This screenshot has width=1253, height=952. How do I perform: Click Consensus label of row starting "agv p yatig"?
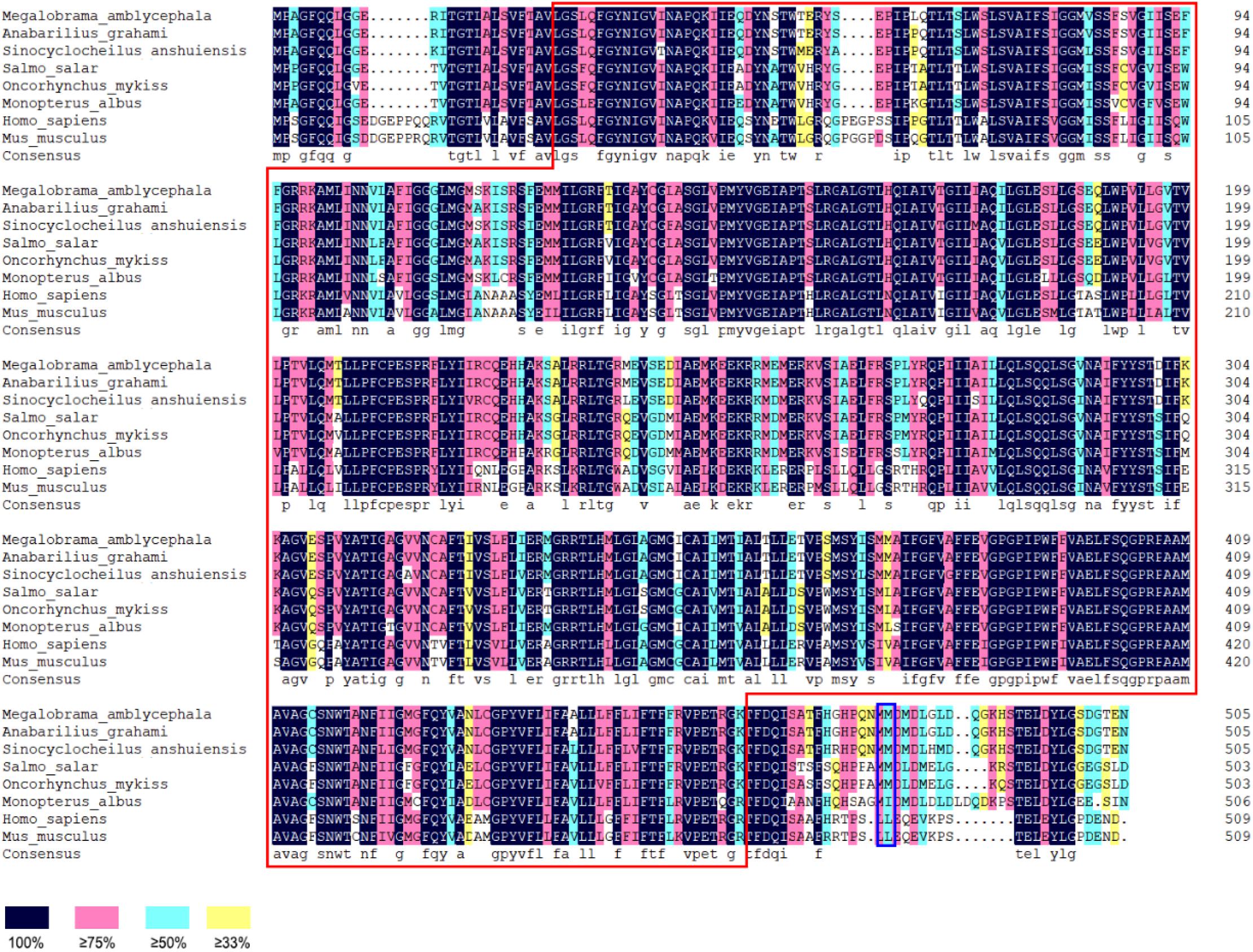tap(41, 680)
